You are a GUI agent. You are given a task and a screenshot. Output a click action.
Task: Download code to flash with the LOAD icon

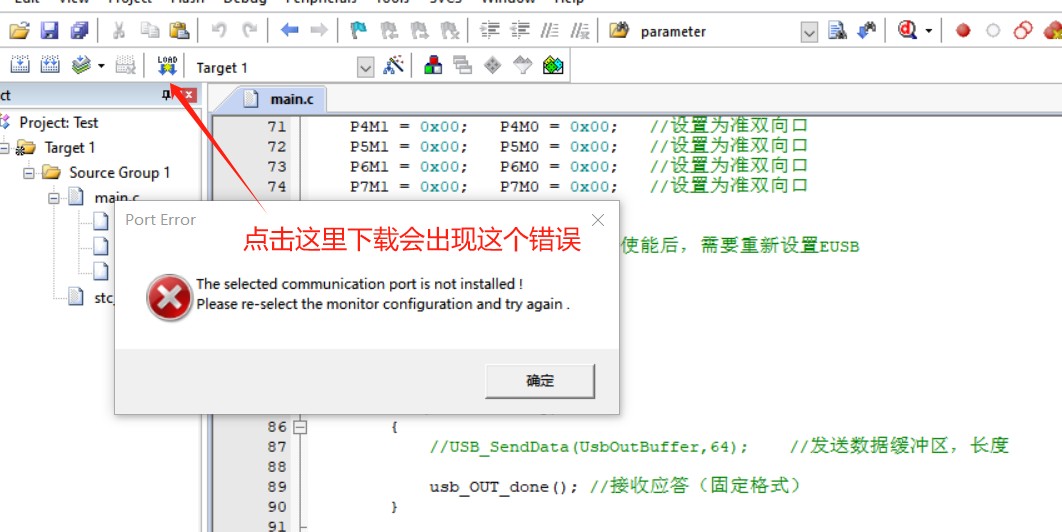[167, 66]
